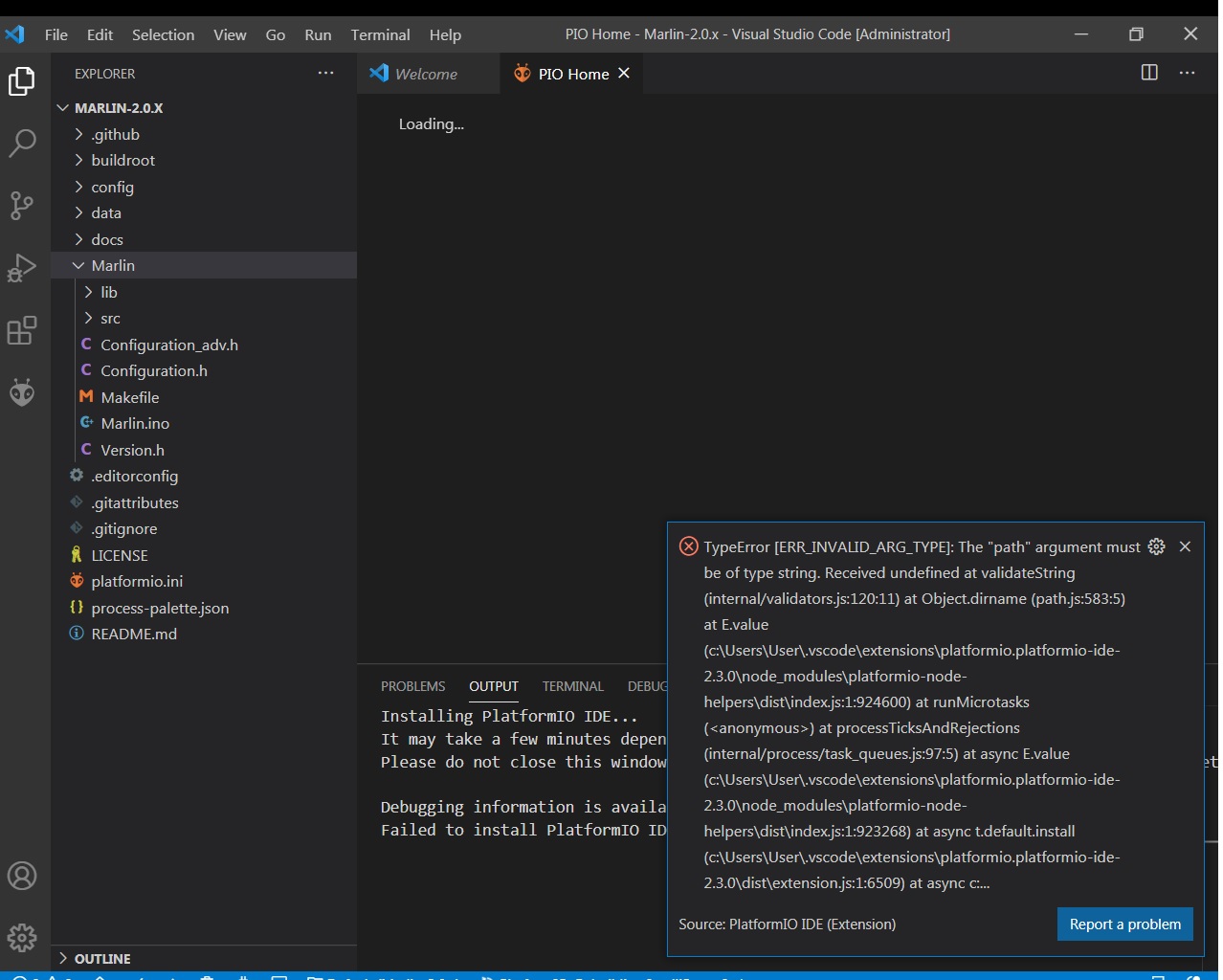Open the Run menu

pyautogui.click(x=318, y=34)
